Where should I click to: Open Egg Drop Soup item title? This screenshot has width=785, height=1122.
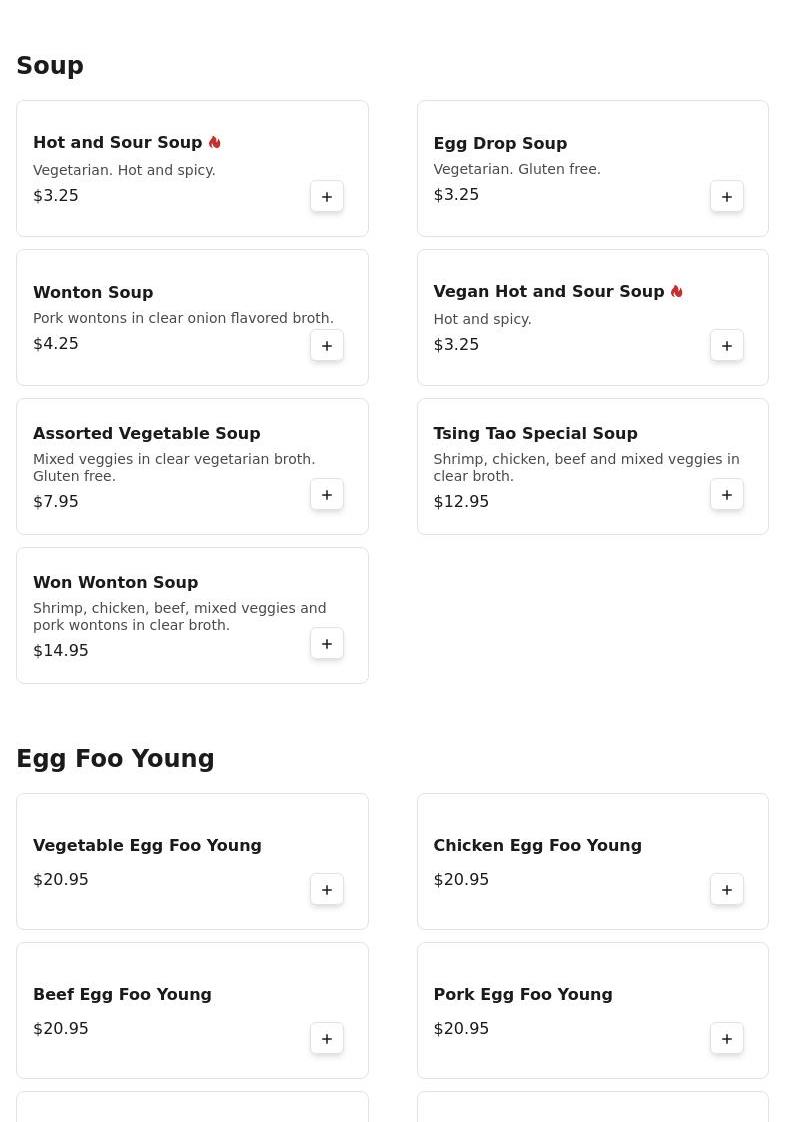coord(500,143)
